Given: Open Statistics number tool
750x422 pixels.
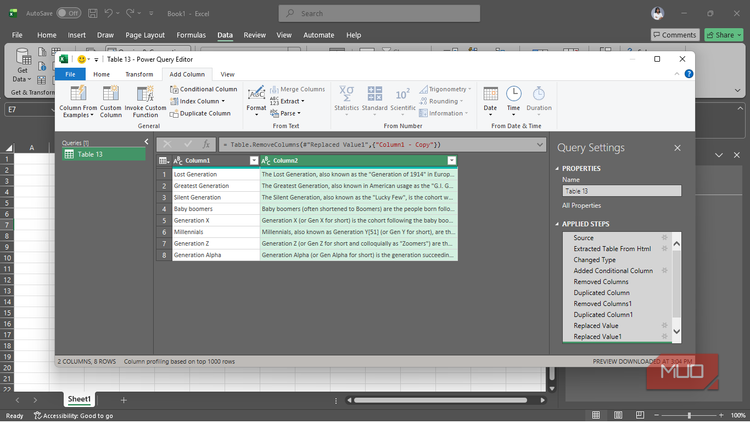Looking at the screenshot, I should click(346, 101).
